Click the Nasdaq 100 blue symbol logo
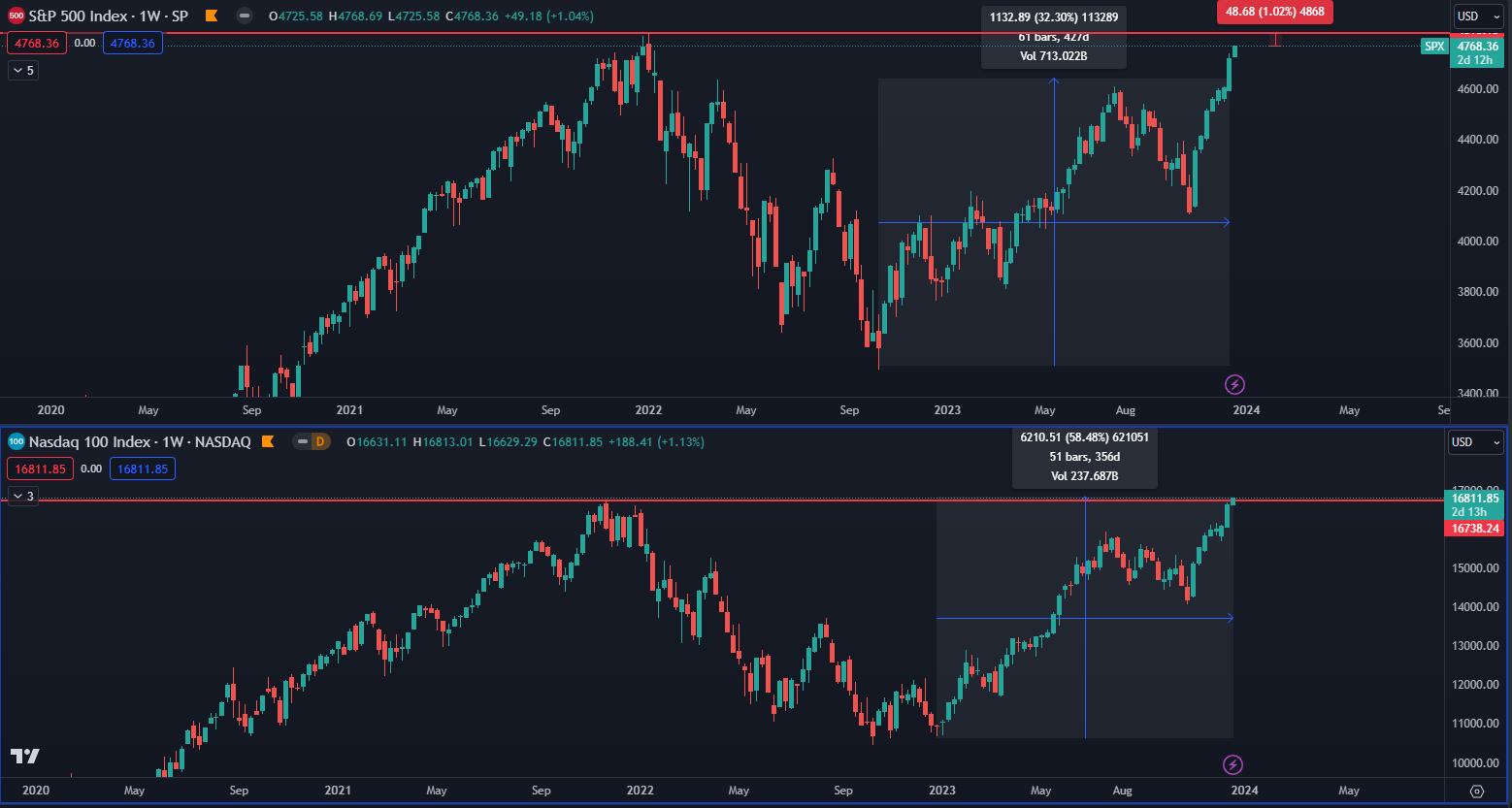 pyautogui.click(x=16, y=441)
